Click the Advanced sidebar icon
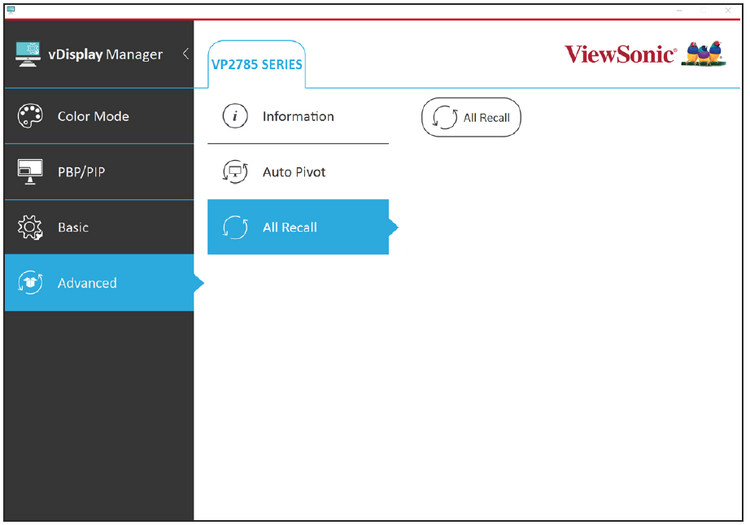The height and width of the screenshot is (525, 750). pos(30,283)
